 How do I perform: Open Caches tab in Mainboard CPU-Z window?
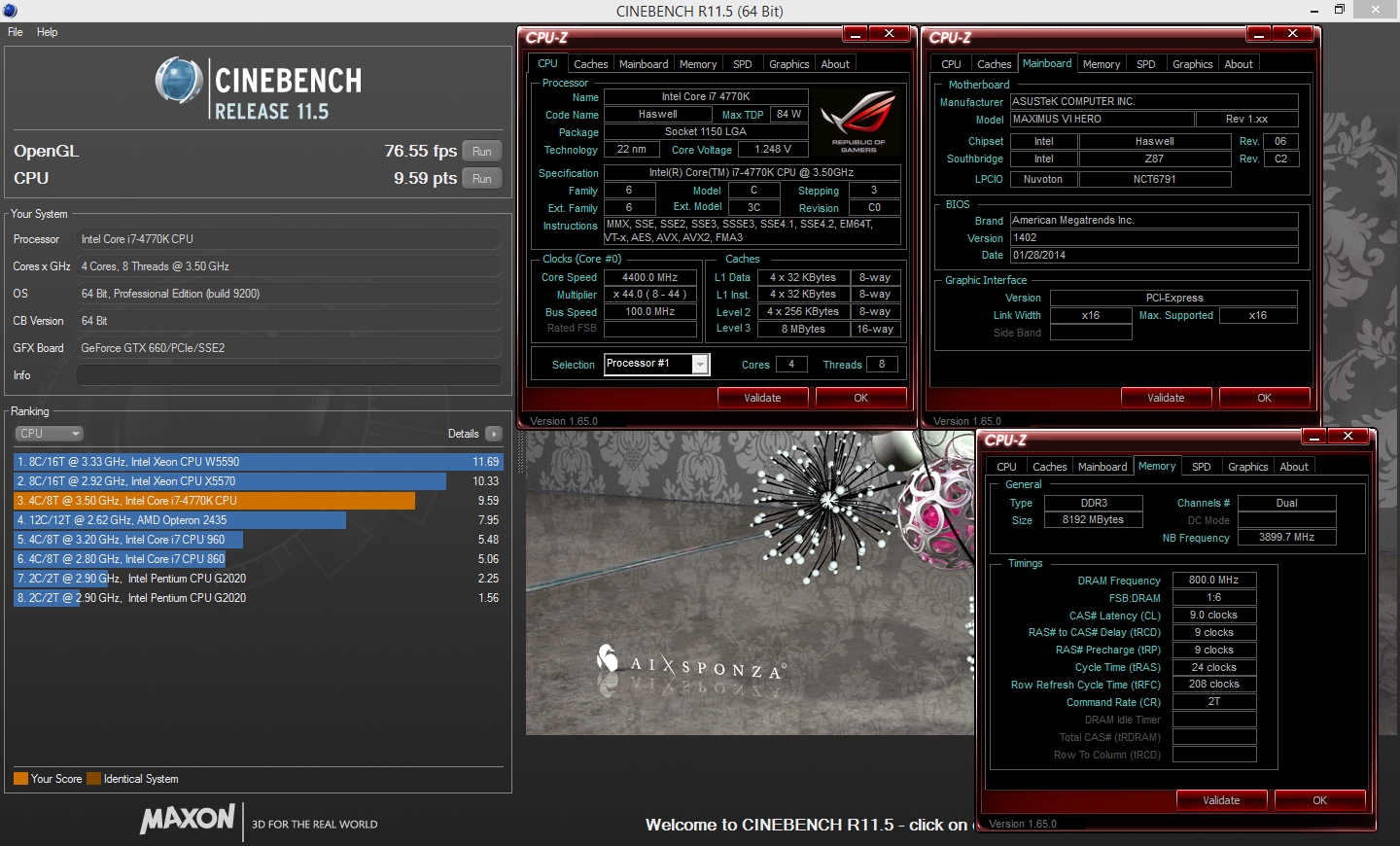coord(994,64)
